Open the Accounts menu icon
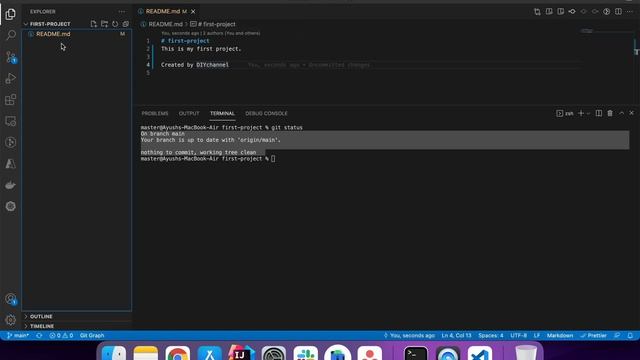Screen dimensions: 640x360 [x=11, y=299]
